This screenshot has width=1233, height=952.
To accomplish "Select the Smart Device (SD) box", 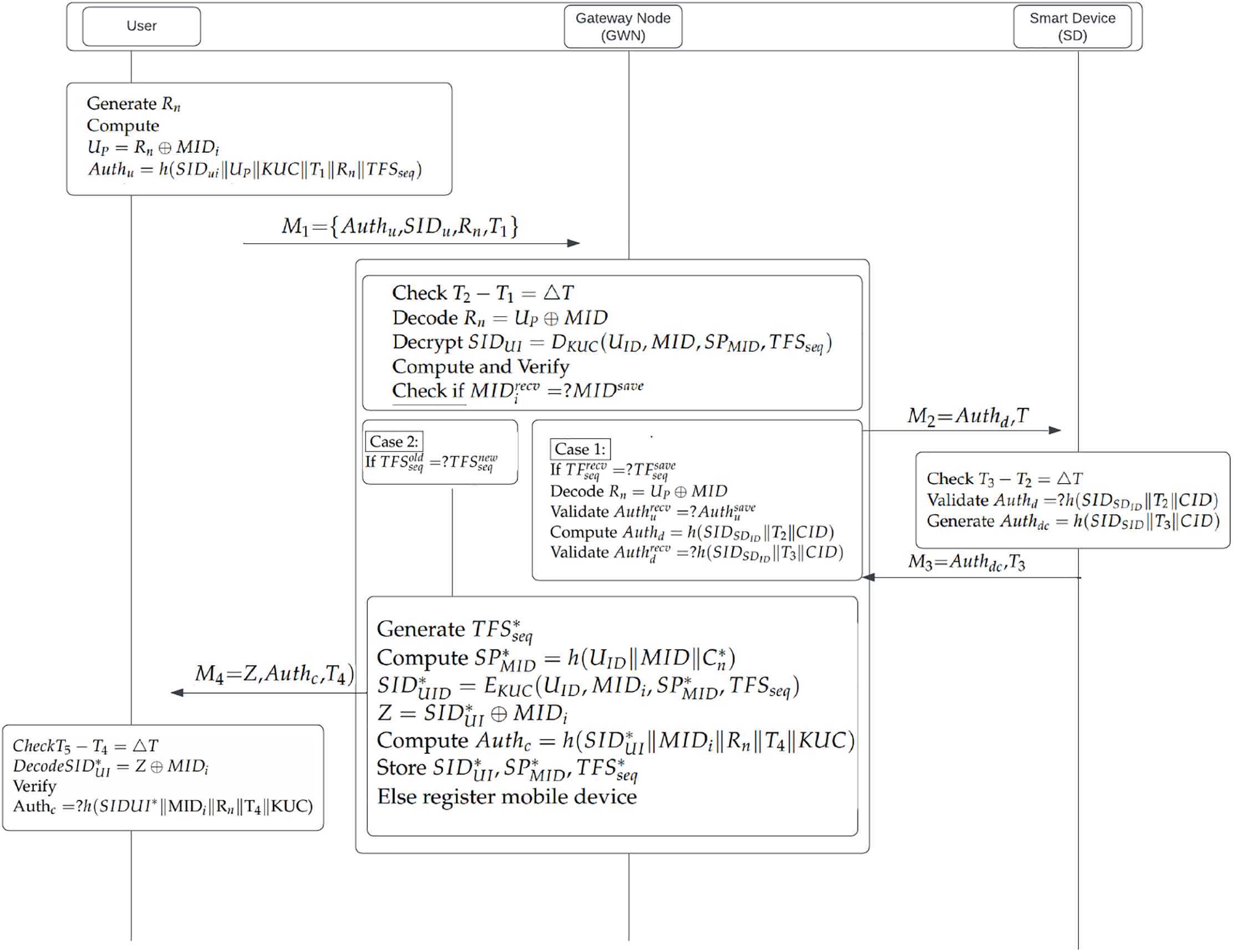I will 1072,27.
